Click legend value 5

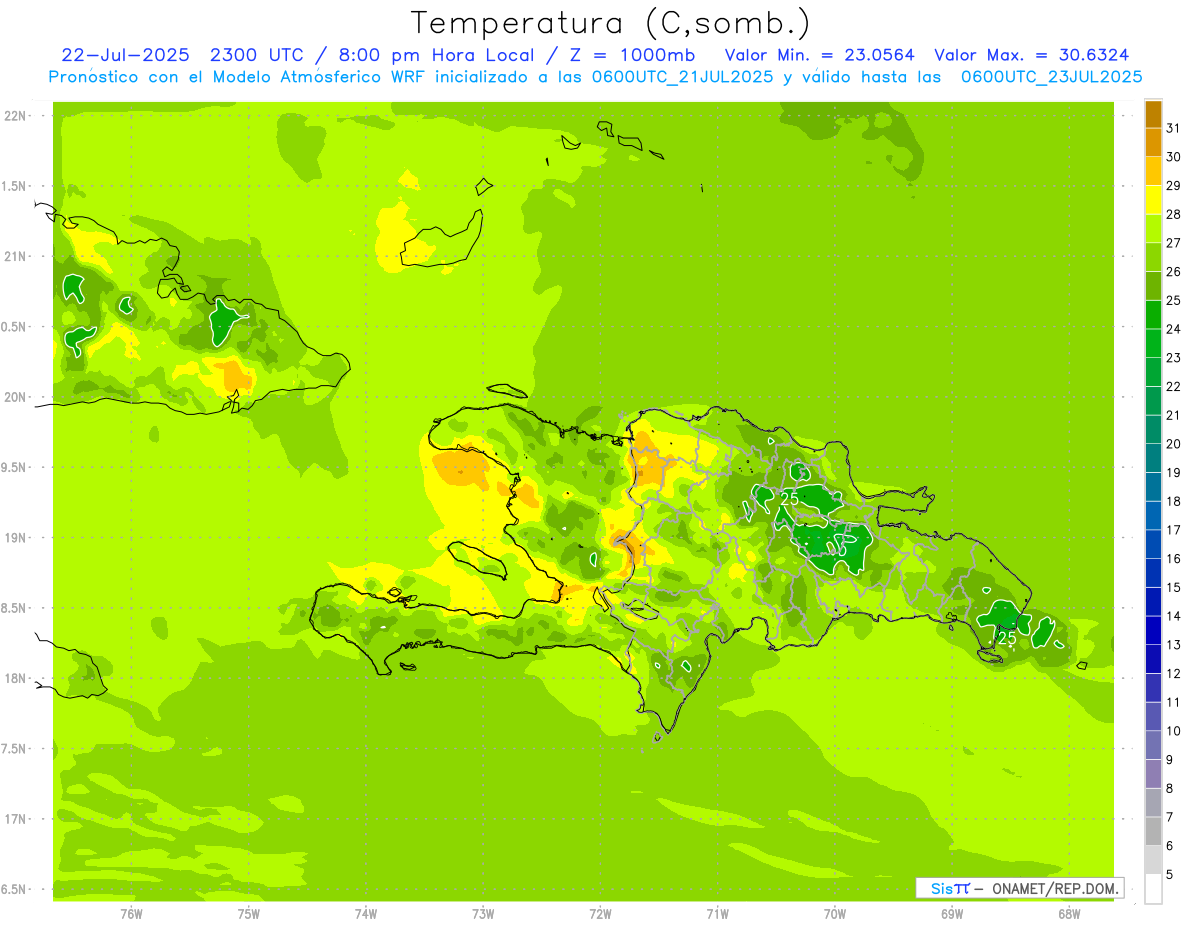1170,874
